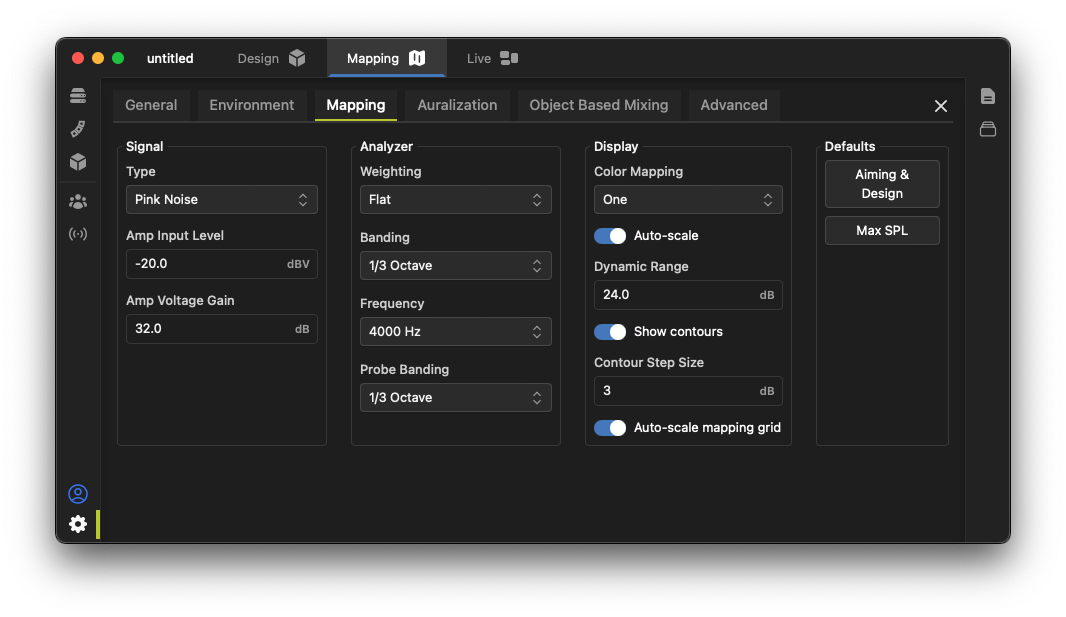Image resolution: width=1066 pixels, height=617 pixels.
Task: Select the cube icon in left sidebar
Action: (x=78, y=162)
